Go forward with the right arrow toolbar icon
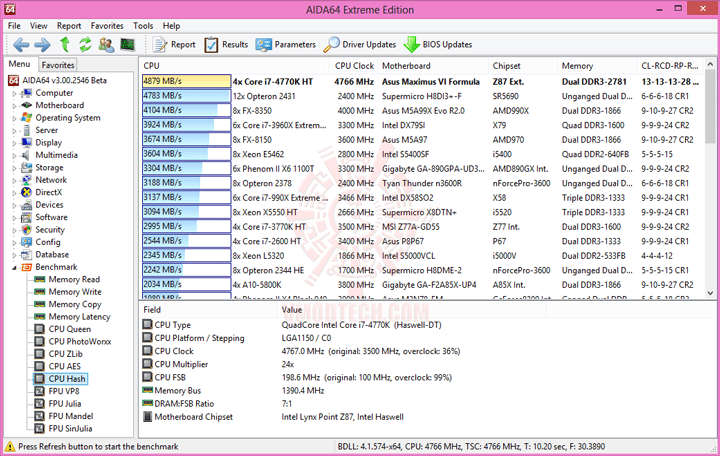This screenshot has width=720, height=456. [42, 45]
